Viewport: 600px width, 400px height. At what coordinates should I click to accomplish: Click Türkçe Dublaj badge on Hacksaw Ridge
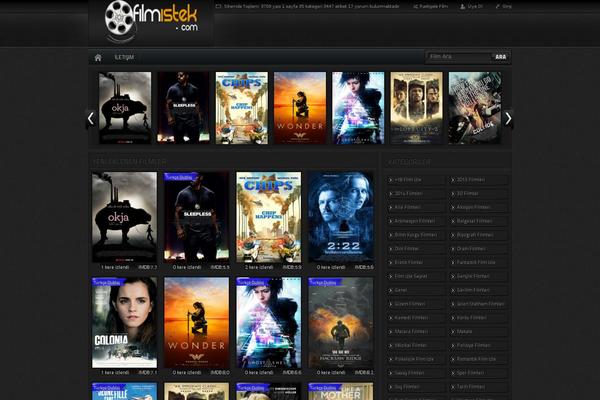324,282
